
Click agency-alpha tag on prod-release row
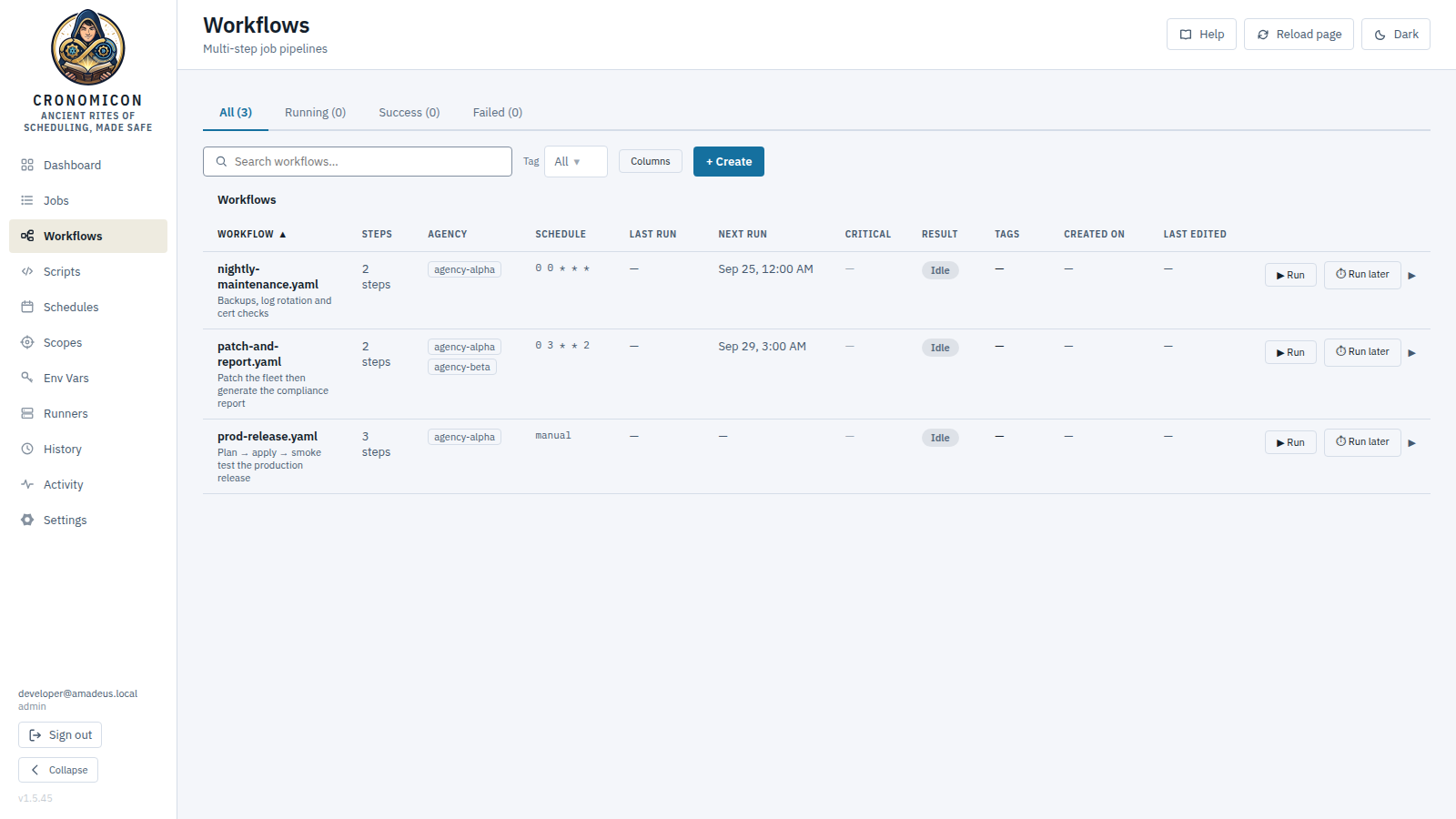click(464, 437)
